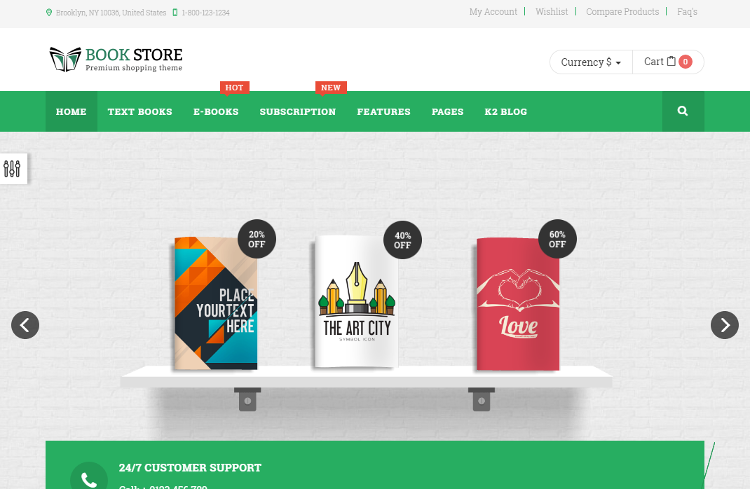Screen dimensions: 750x489
Task: Open the E-Books menu
Action: [x=216, y=111]
